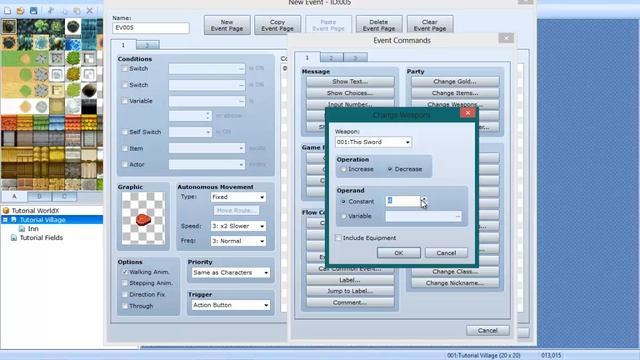Image resolution: width=640 pixels, height=360 pixels.
Task: Click the Tutorial WorldX project icon
Action: coord(6,211)
